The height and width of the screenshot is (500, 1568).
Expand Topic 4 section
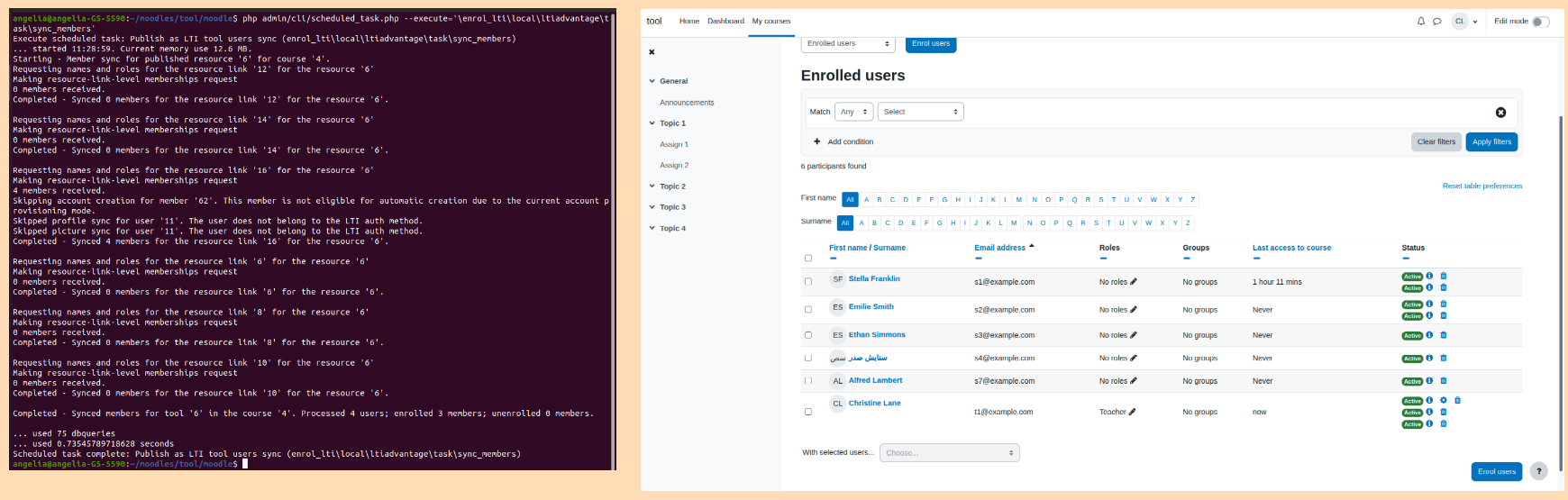pos(652,229)
